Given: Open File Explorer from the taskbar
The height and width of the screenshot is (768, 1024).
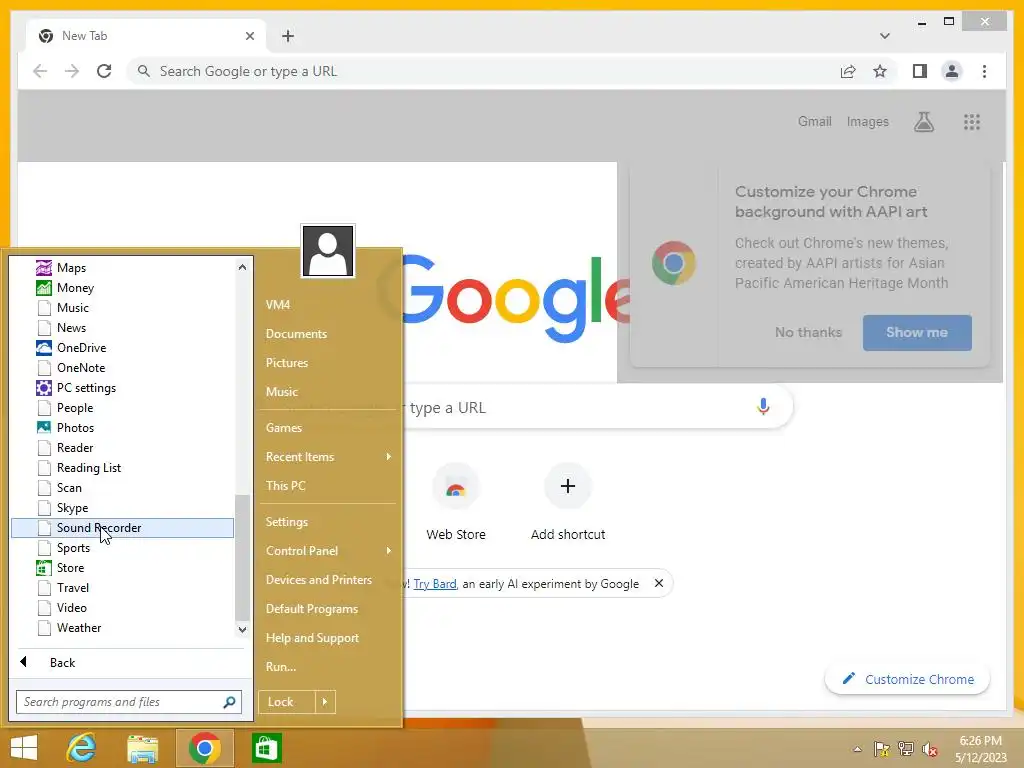Looking at the screenshot, I should 142,749.
